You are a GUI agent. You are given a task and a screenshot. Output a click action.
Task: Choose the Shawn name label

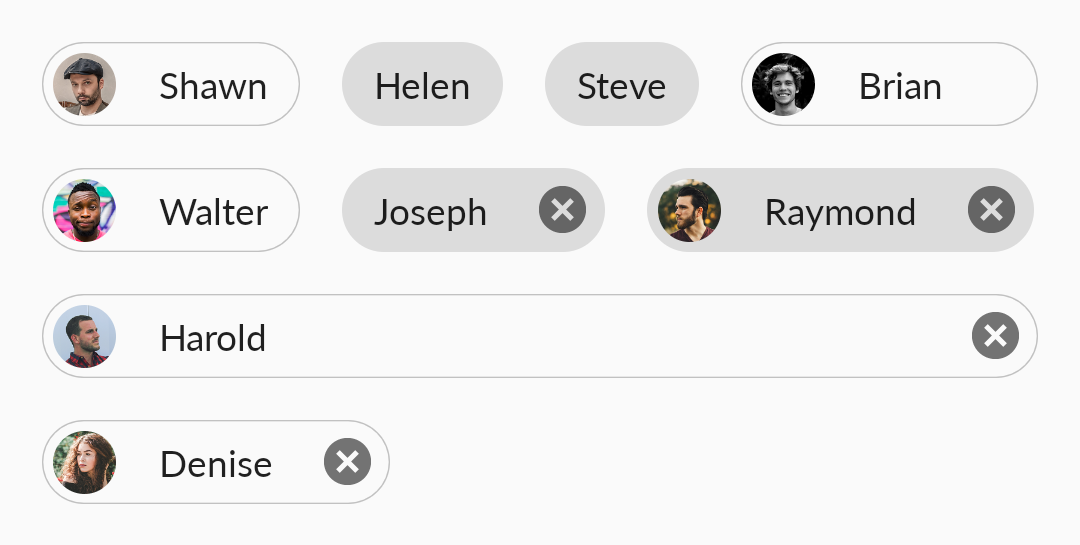[213, 87]
